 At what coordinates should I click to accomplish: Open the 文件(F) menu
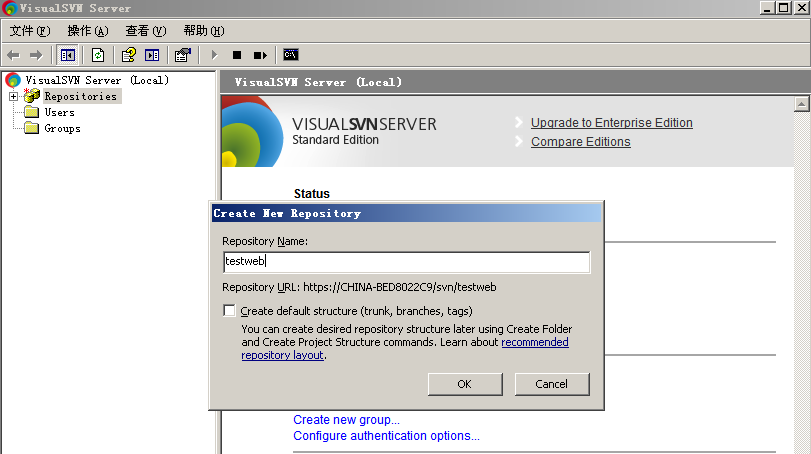click(30, 31)
